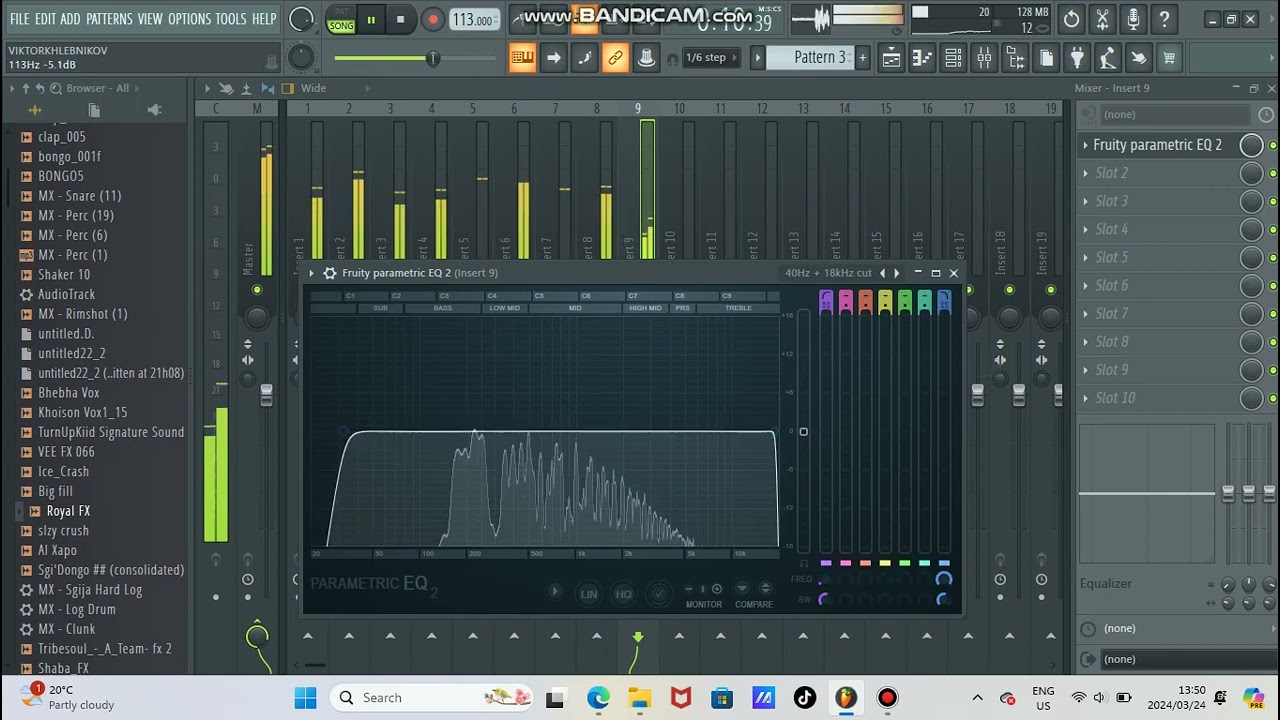The width and height of the screenshot is (1280, 720).
Task: Toggle PAT/SONG mode switch
Action: 341,19
